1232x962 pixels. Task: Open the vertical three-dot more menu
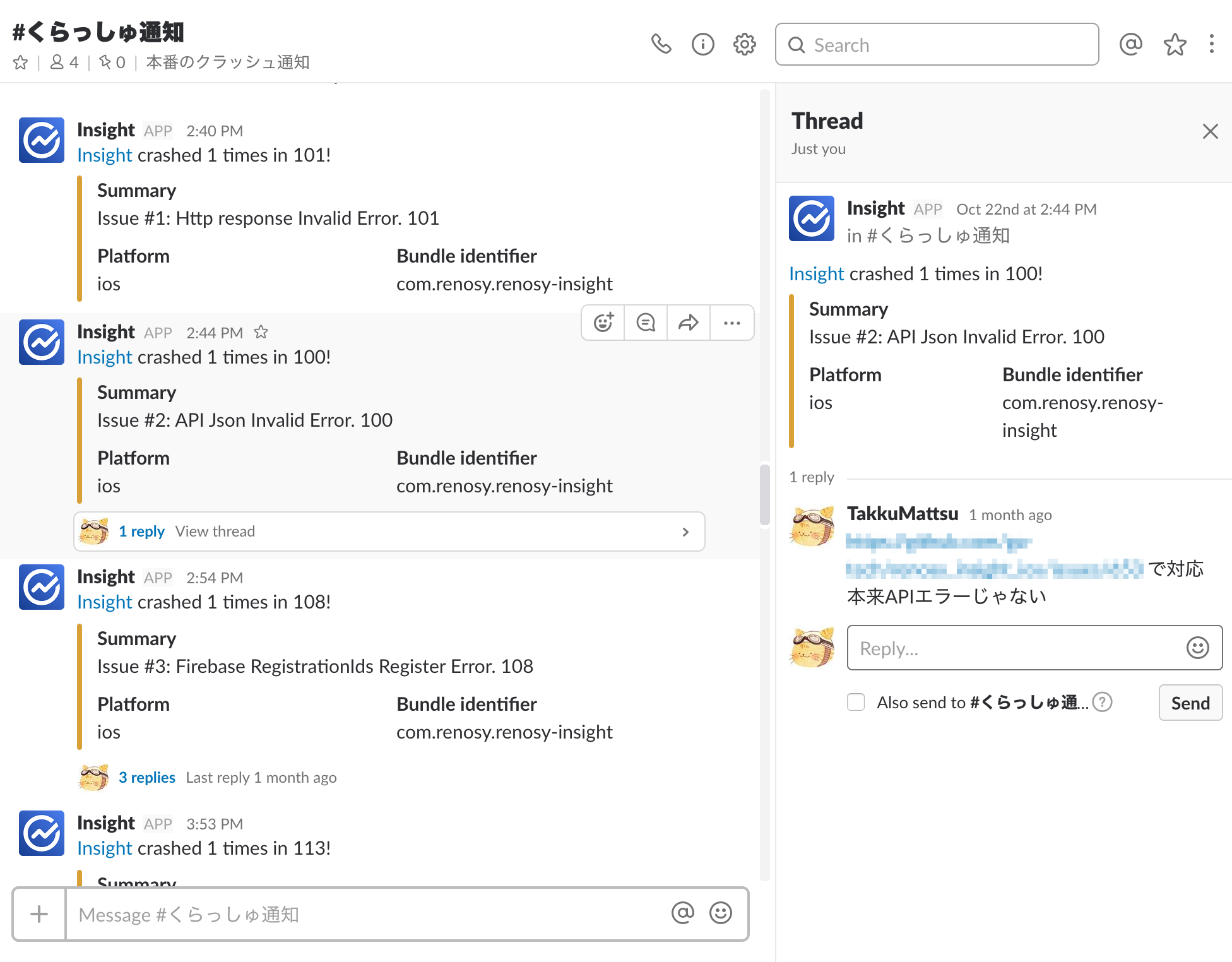tap(1211, 44)
